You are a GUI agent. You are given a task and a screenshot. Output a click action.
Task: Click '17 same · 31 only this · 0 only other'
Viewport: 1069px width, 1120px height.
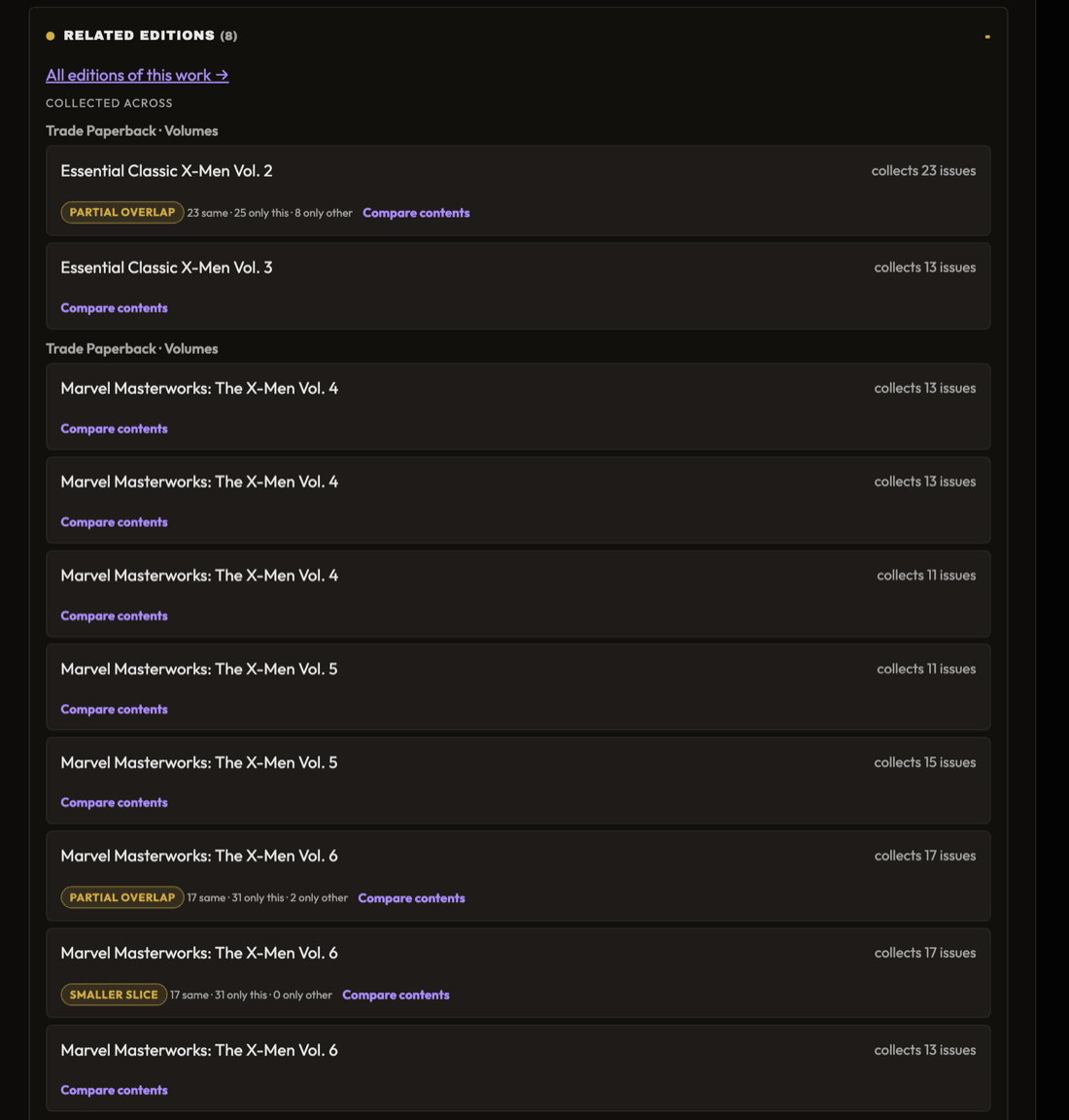251,995
